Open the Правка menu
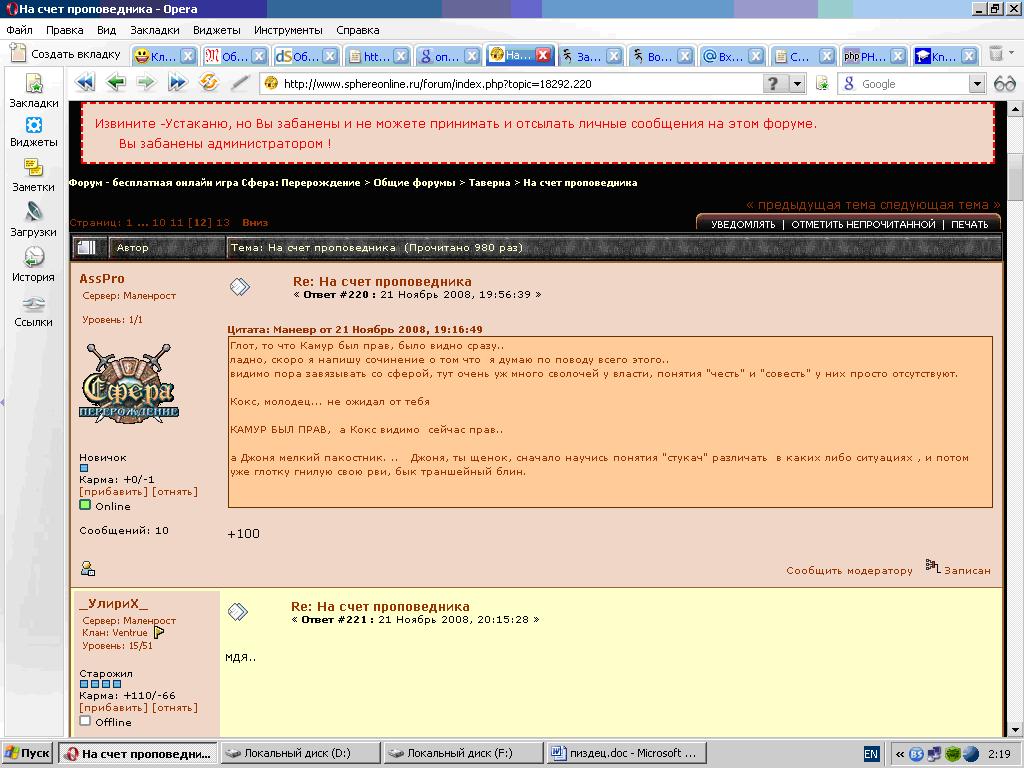This screenshot has width=1024, height=768. 65,30
